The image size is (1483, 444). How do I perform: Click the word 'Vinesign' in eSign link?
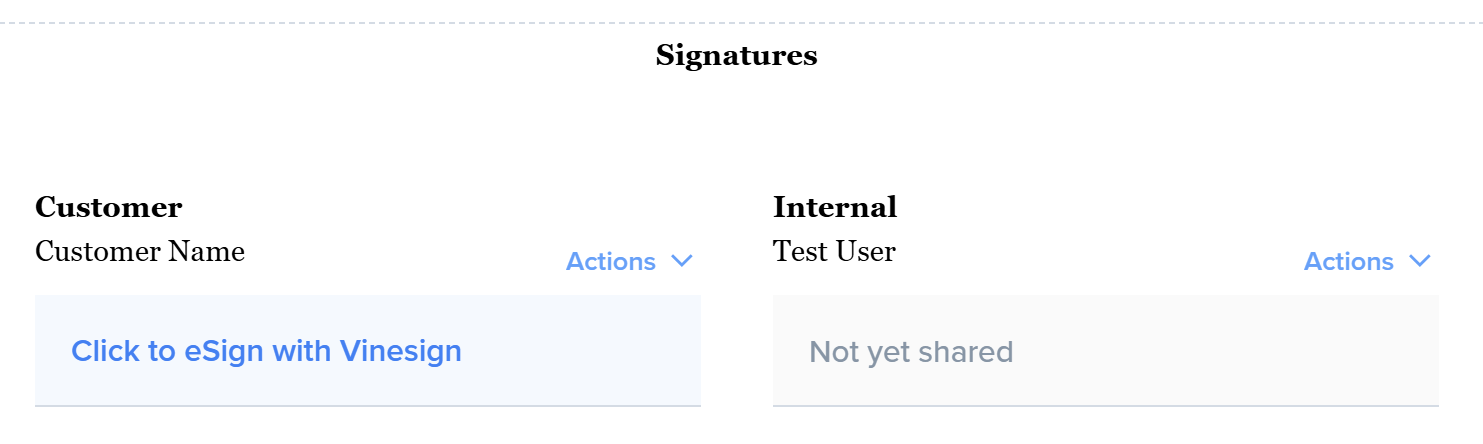(x=400, y=351)
